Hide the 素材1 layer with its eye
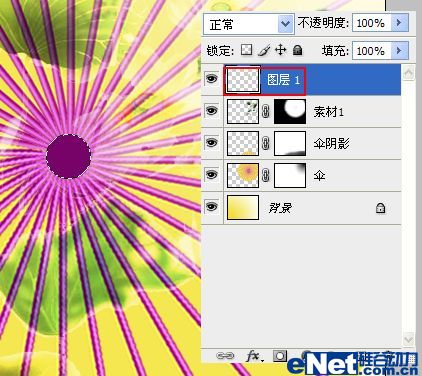Screen dimensions: 422x376 click(212, 111)
